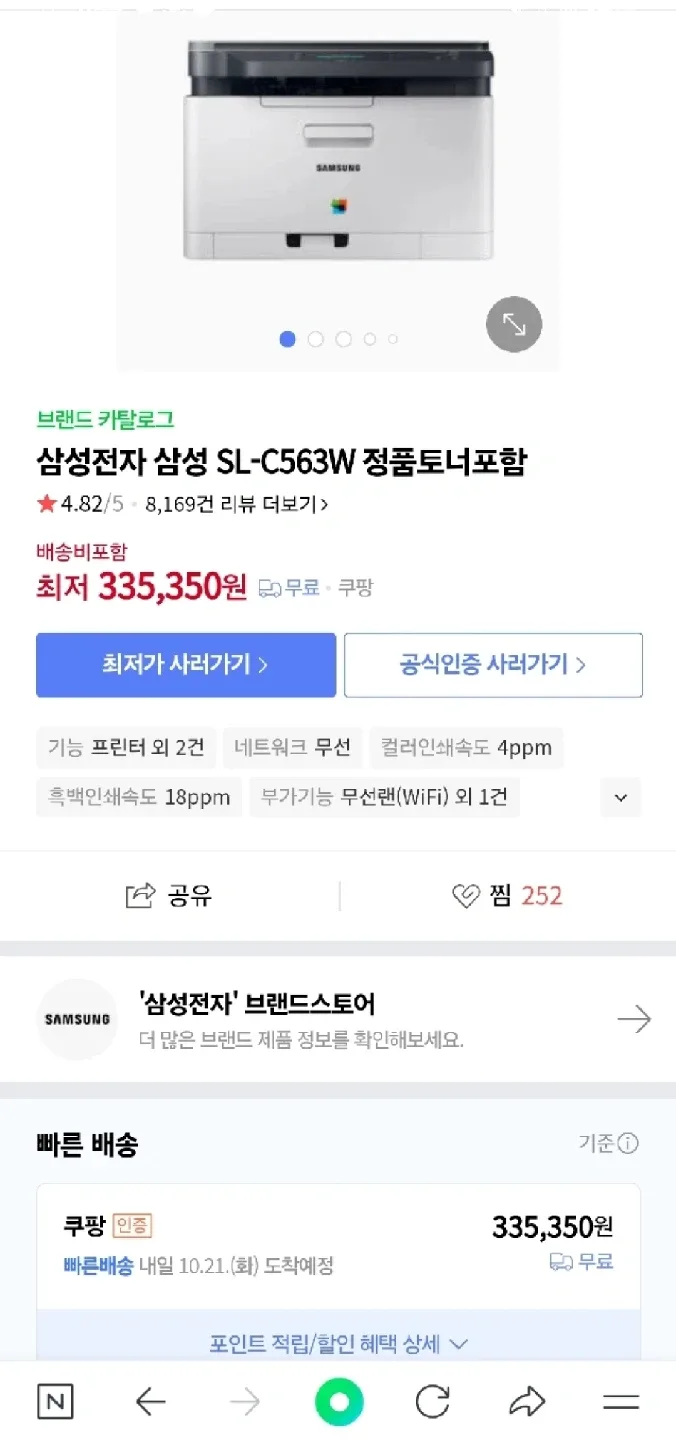Viewport: 676px width, 1440px height.
Task: Tap the image fullscreen expand icon
Action: pyautogui.click(x=514, y=325)
